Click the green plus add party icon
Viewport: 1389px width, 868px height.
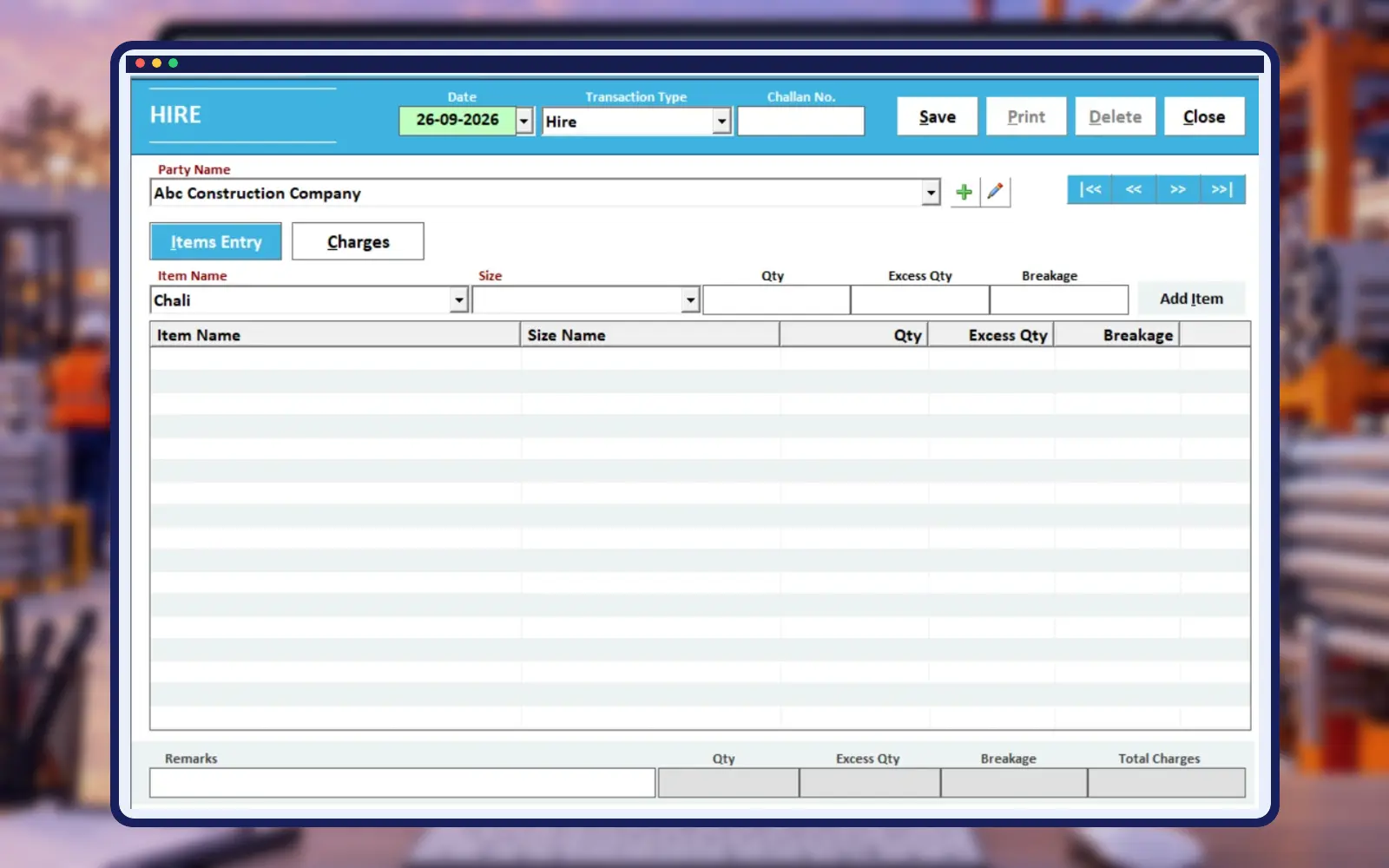pyautogui.click(x=964, y=192)
